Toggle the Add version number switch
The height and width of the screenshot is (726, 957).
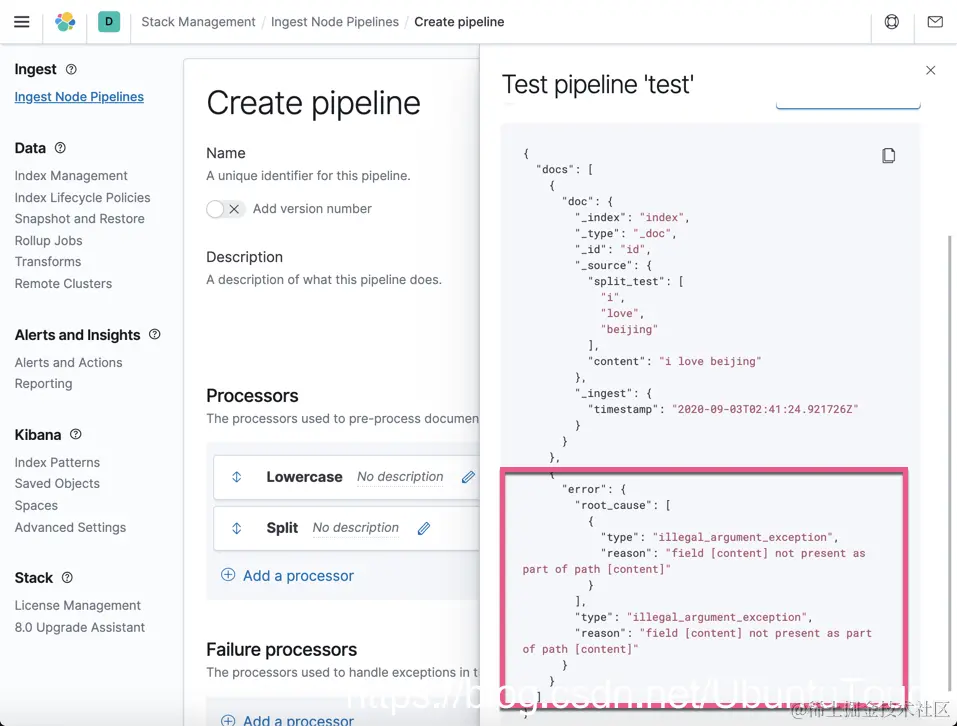pos(225,209)
